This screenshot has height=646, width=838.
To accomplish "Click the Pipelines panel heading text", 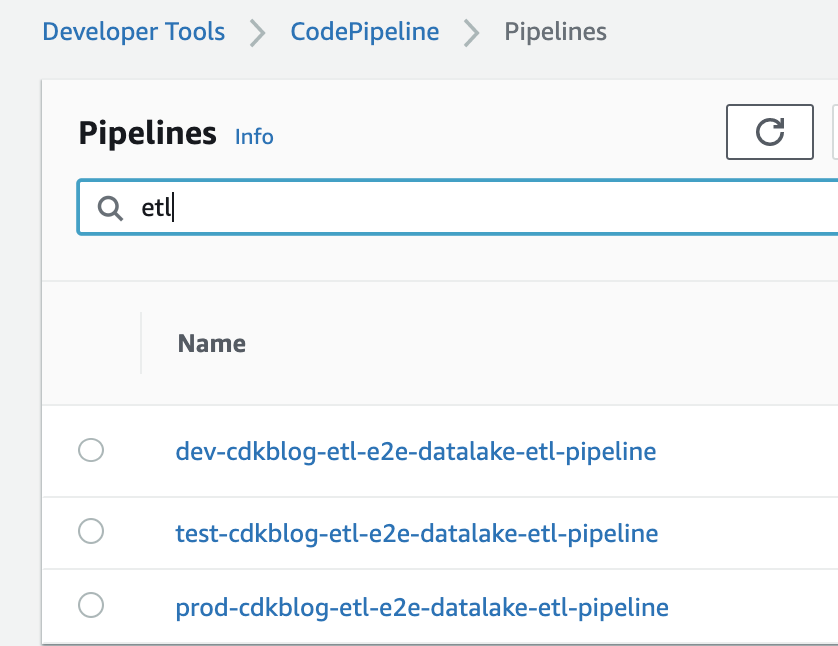I will (147, 132).
